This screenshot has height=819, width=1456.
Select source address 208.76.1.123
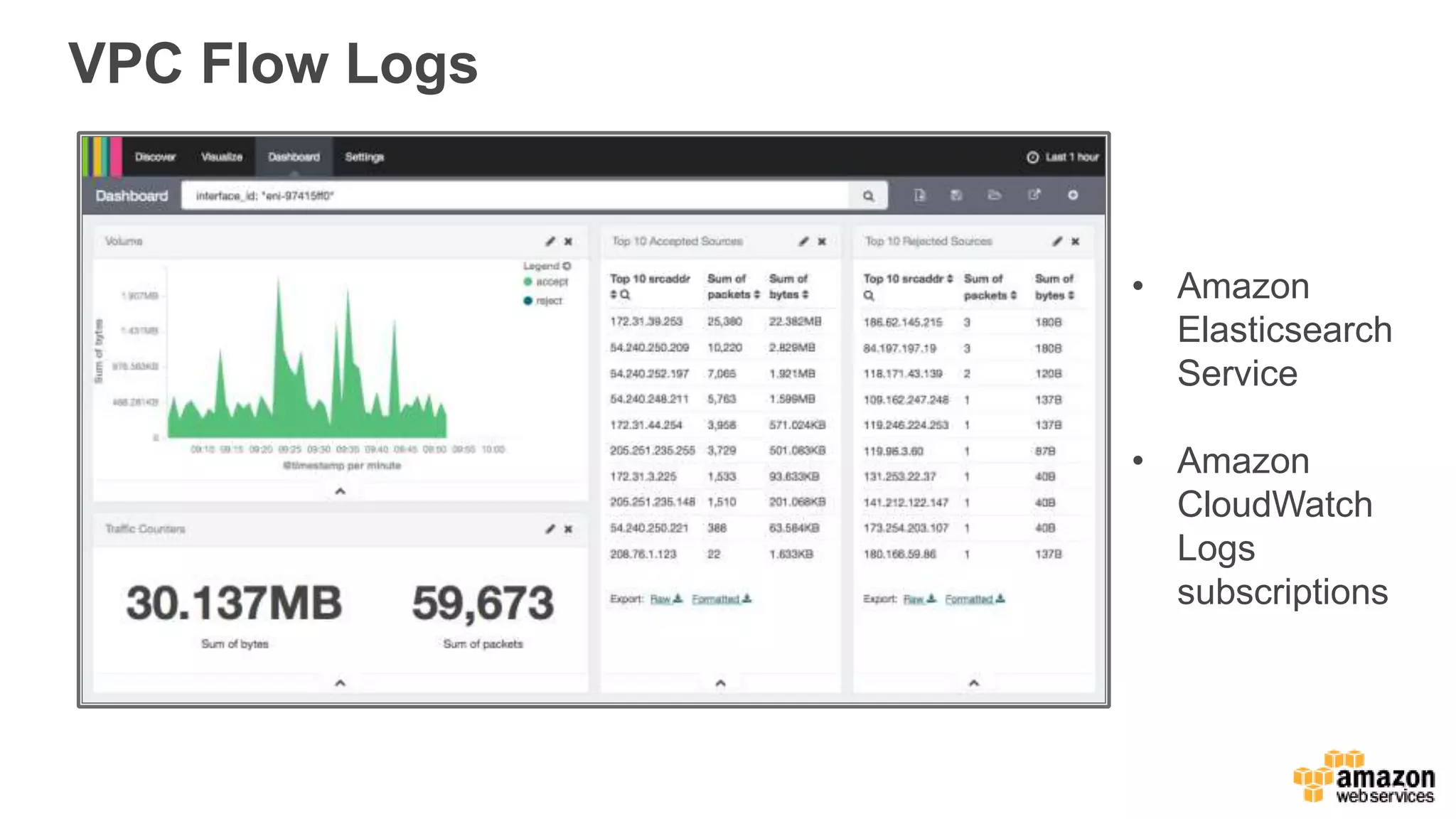click(x=643, y=555)
